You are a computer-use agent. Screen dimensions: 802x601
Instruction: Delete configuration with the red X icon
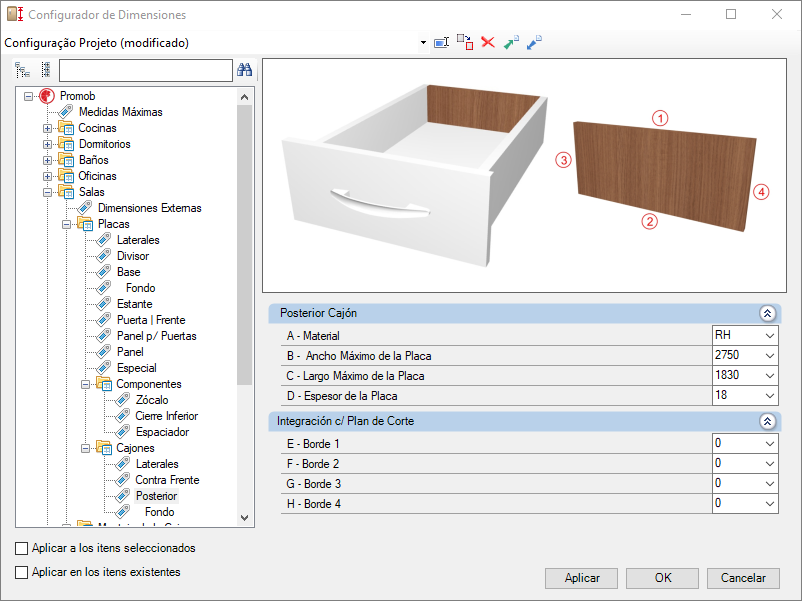coord(488,42)
